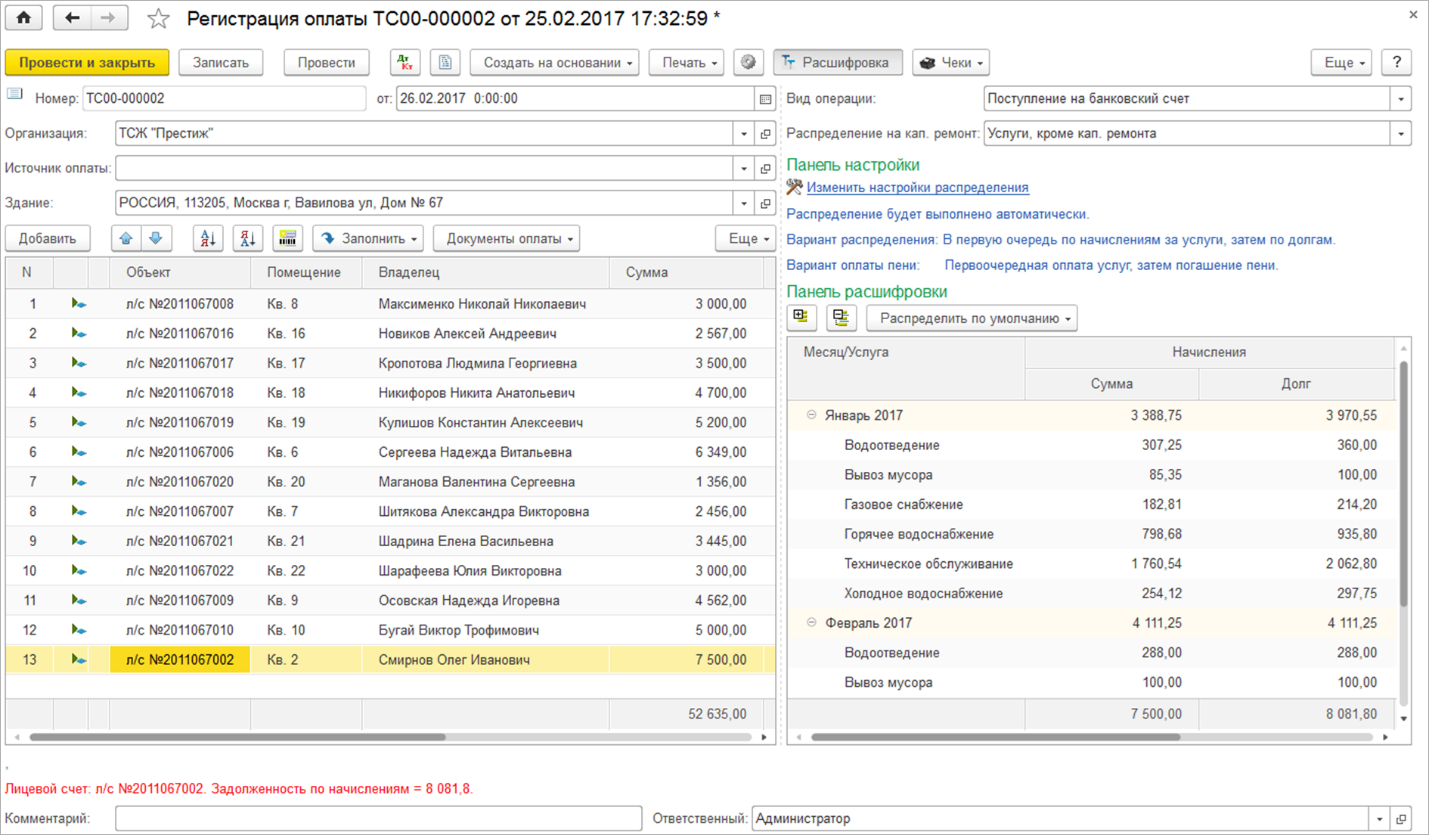Click into the Комментарий input field
Screen dimensions: 1429x835
pos(378,818)
